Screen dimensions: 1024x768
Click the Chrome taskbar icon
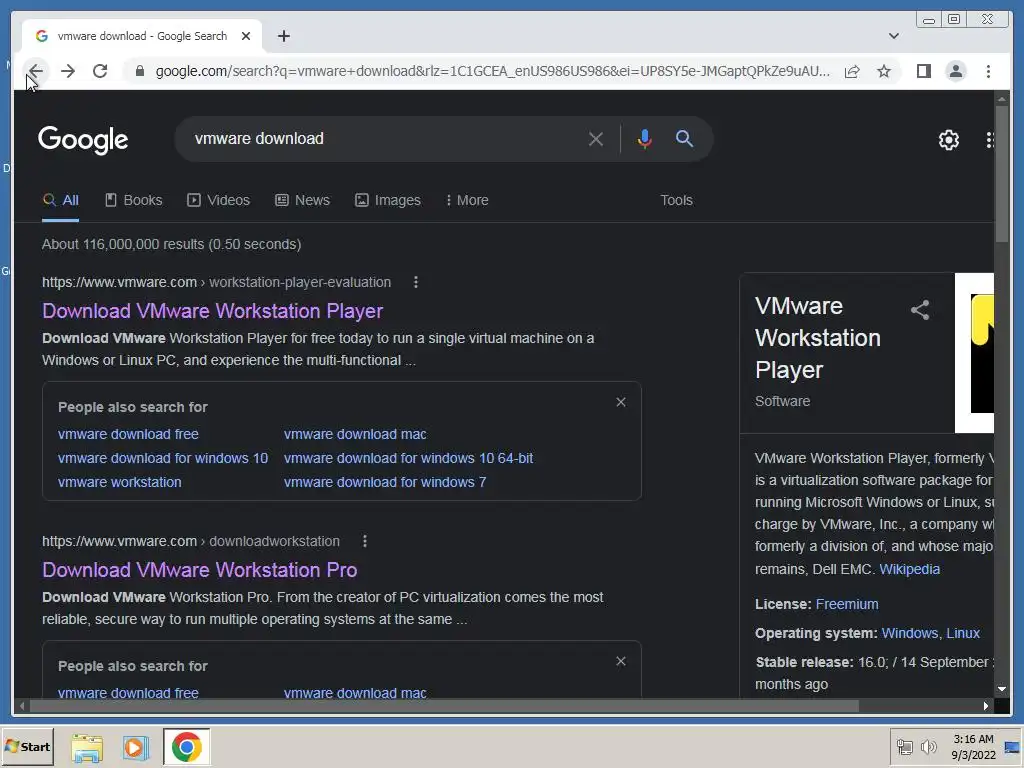click(187, 748)
